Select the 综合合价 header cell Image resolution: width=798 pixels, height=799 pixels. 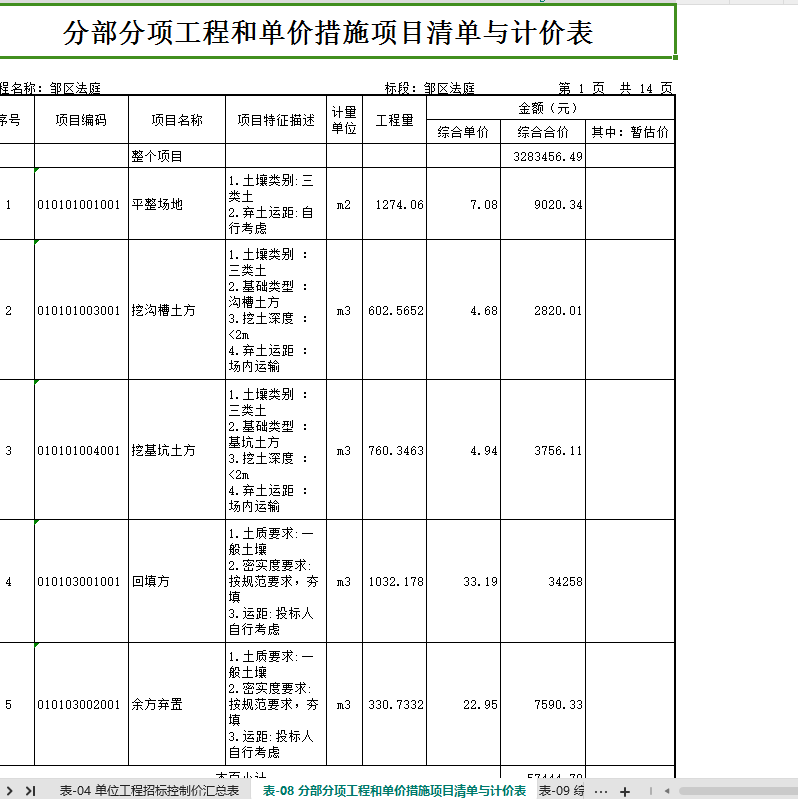pos(543,132)
